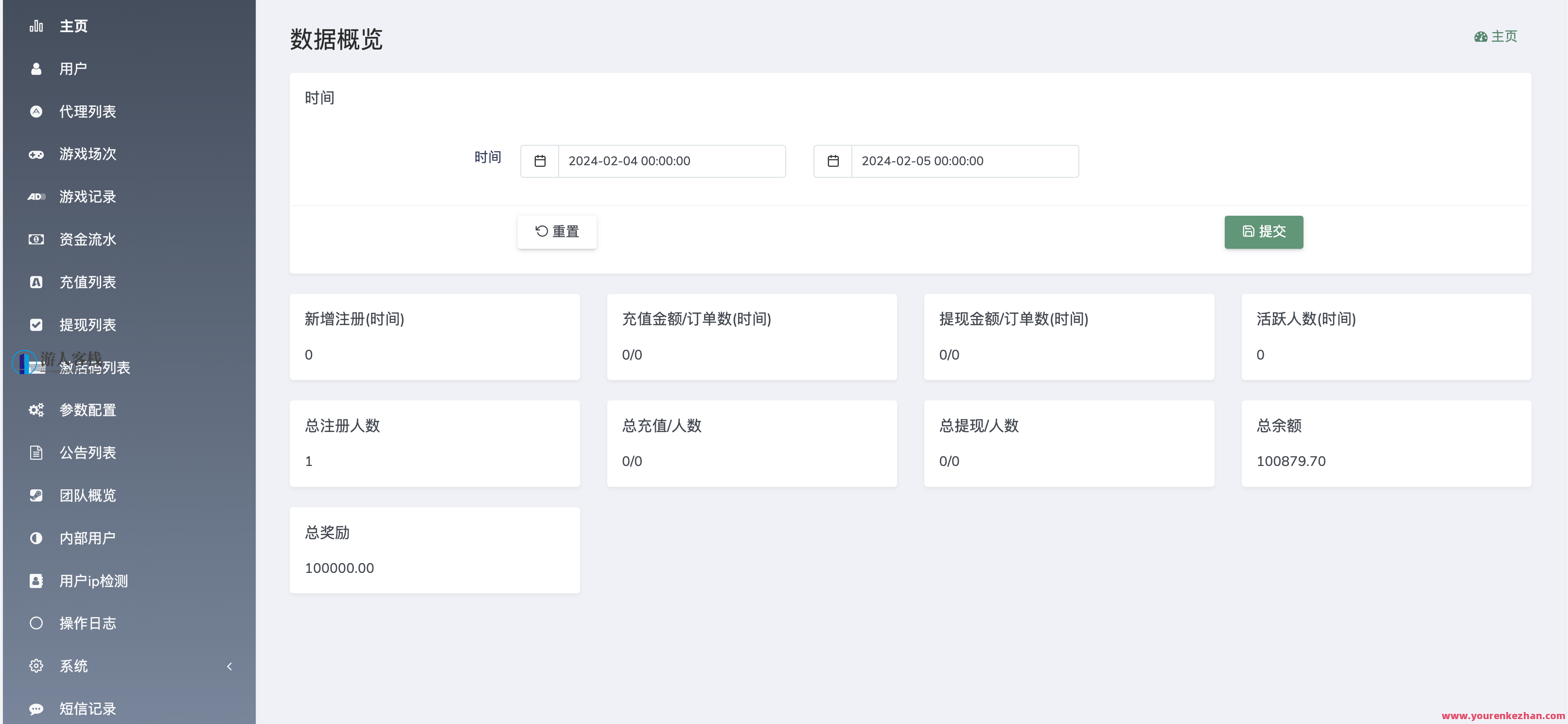This screenshot has height=724, width=1568.
Task: Click the AD icon for 游戏记录
Action: pos(36,196)
